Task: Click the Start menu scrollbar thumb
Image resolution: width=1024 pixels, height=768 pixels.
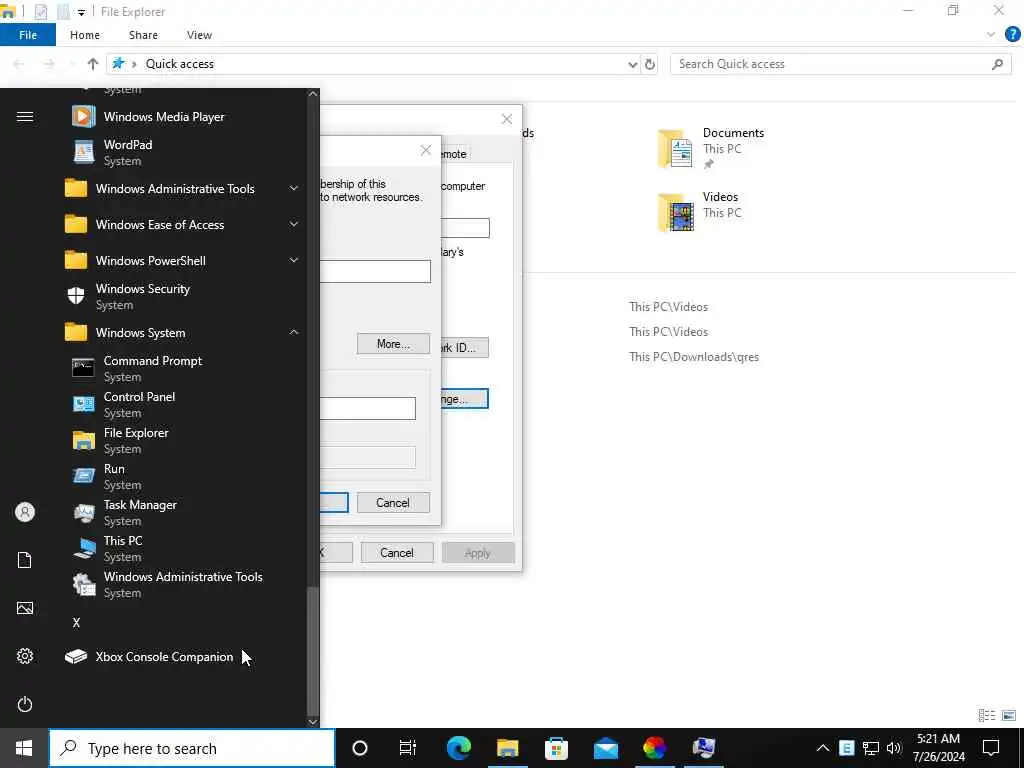Action: 313,650
